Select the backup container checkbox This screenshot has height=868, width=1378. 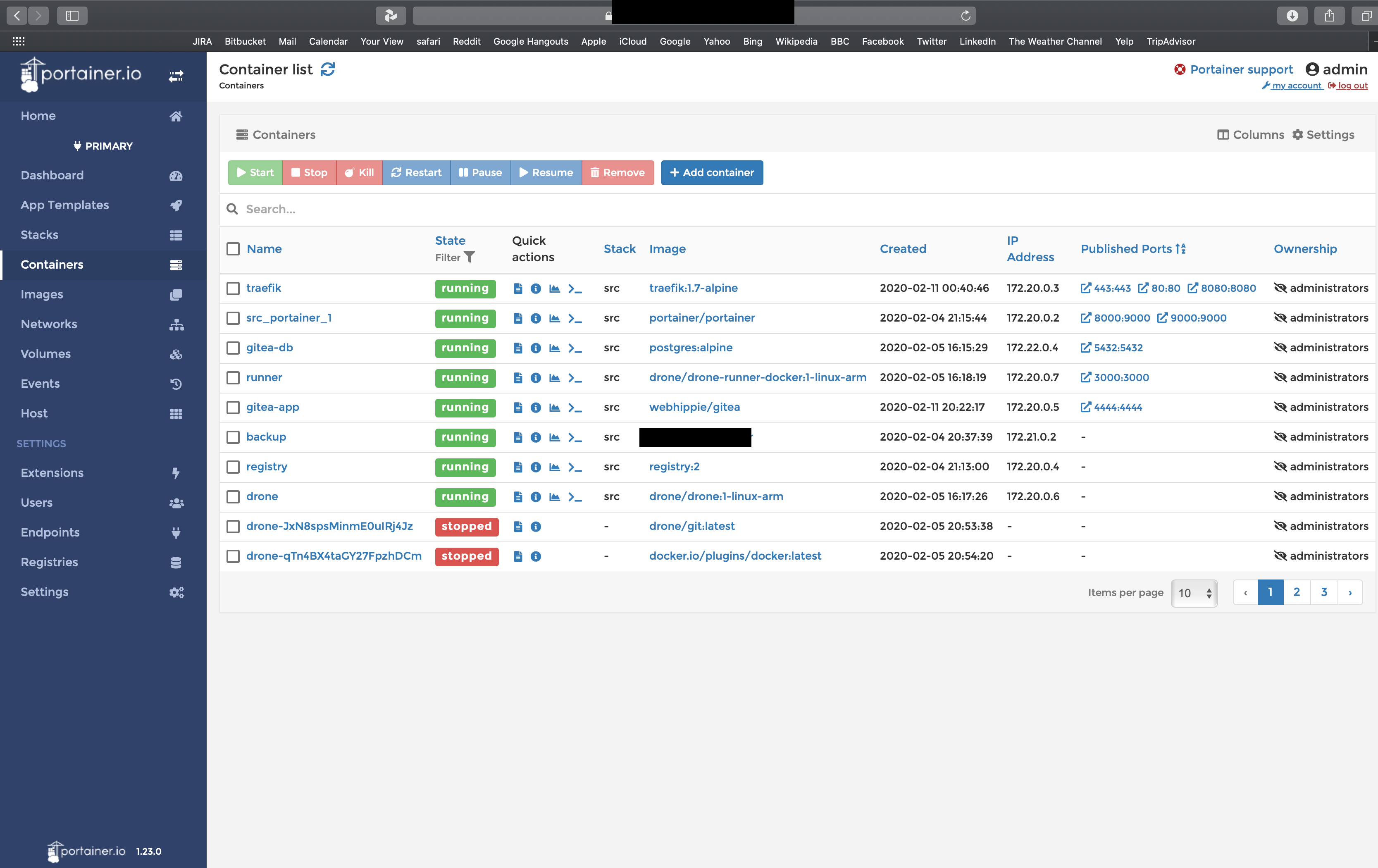(233, 437)
